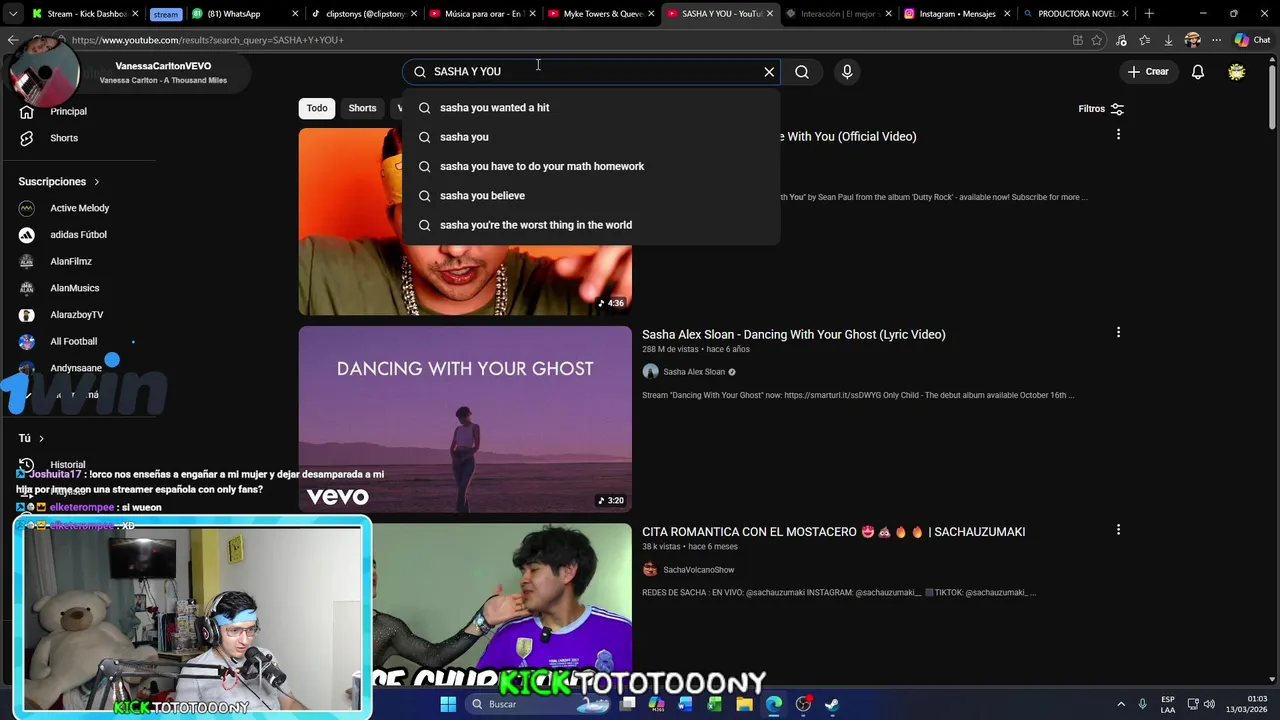Open options menu for Dancing With Your Ghost video
The height and width of the screenshot is (720, 1280).
click(1118, 333)
